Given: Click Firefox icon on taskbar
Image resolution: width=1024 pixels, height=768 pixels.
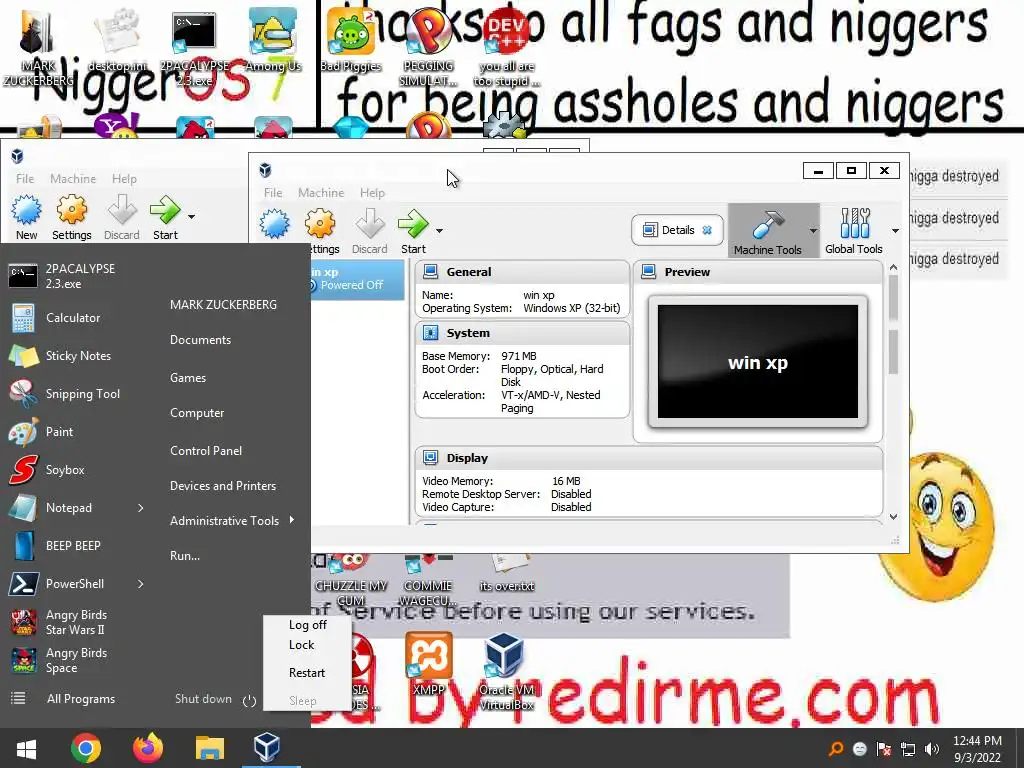Looking at the screenshot, I should (x=148, y=748).
